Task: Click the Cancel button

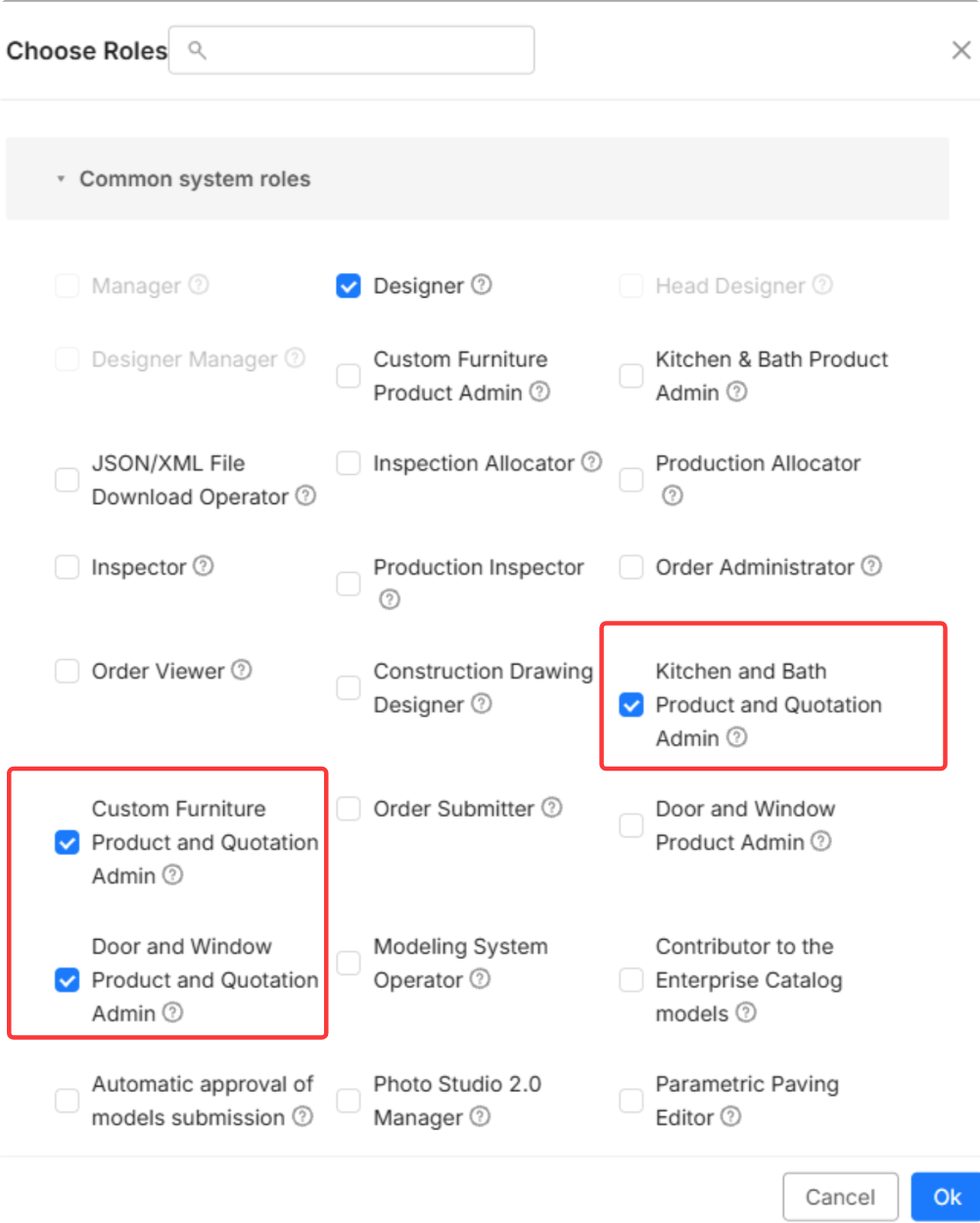Action: (840, 1197)
